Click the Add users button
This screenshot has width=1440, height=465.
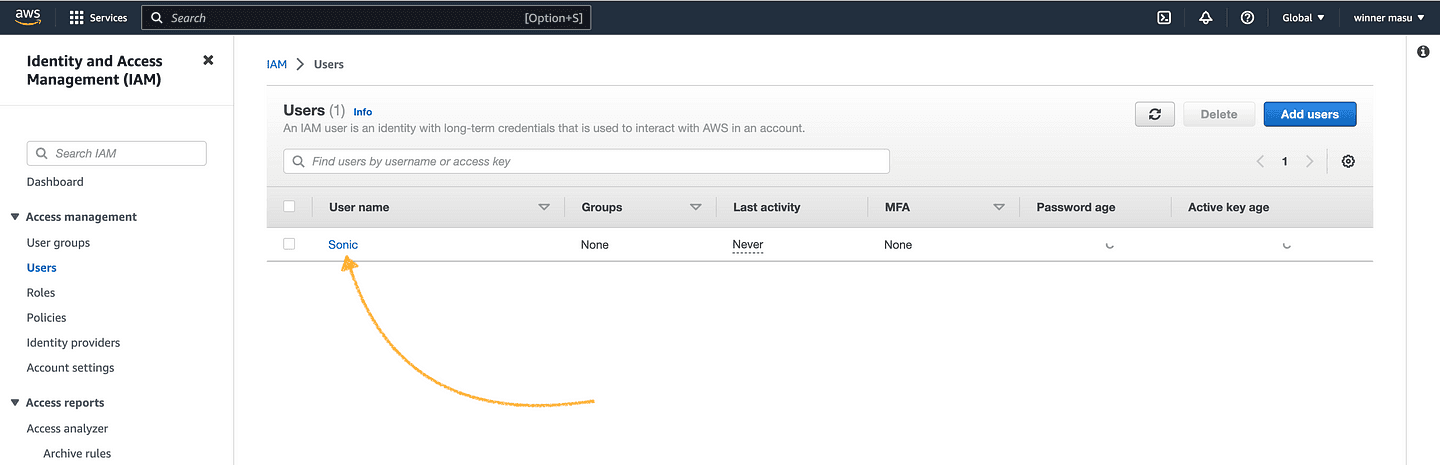(1310, 114)
